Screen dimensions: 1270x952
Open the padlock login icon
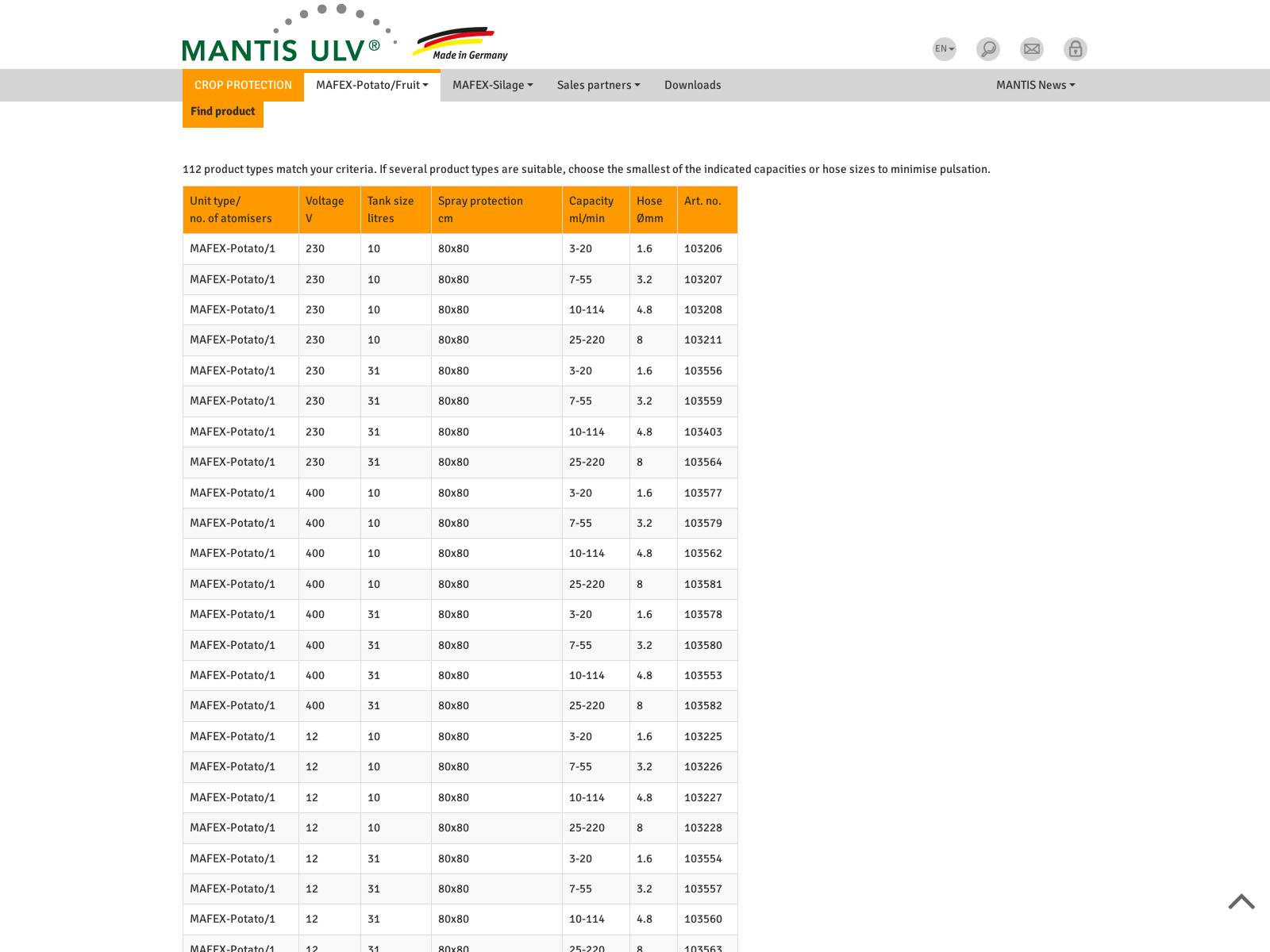click(1076, 49)
